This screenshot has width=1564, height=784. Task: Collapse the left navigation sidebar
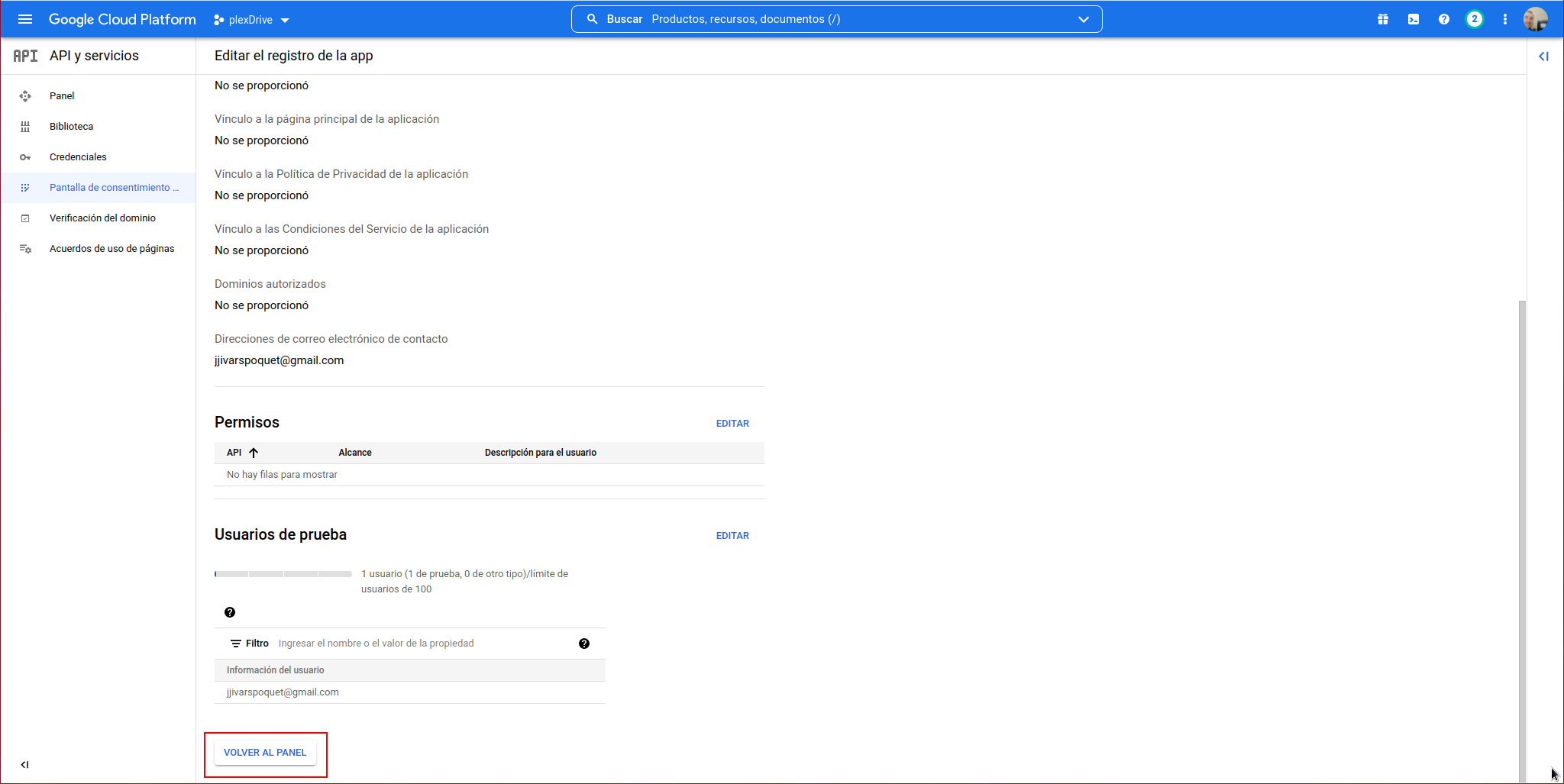(x=24, y=764)
